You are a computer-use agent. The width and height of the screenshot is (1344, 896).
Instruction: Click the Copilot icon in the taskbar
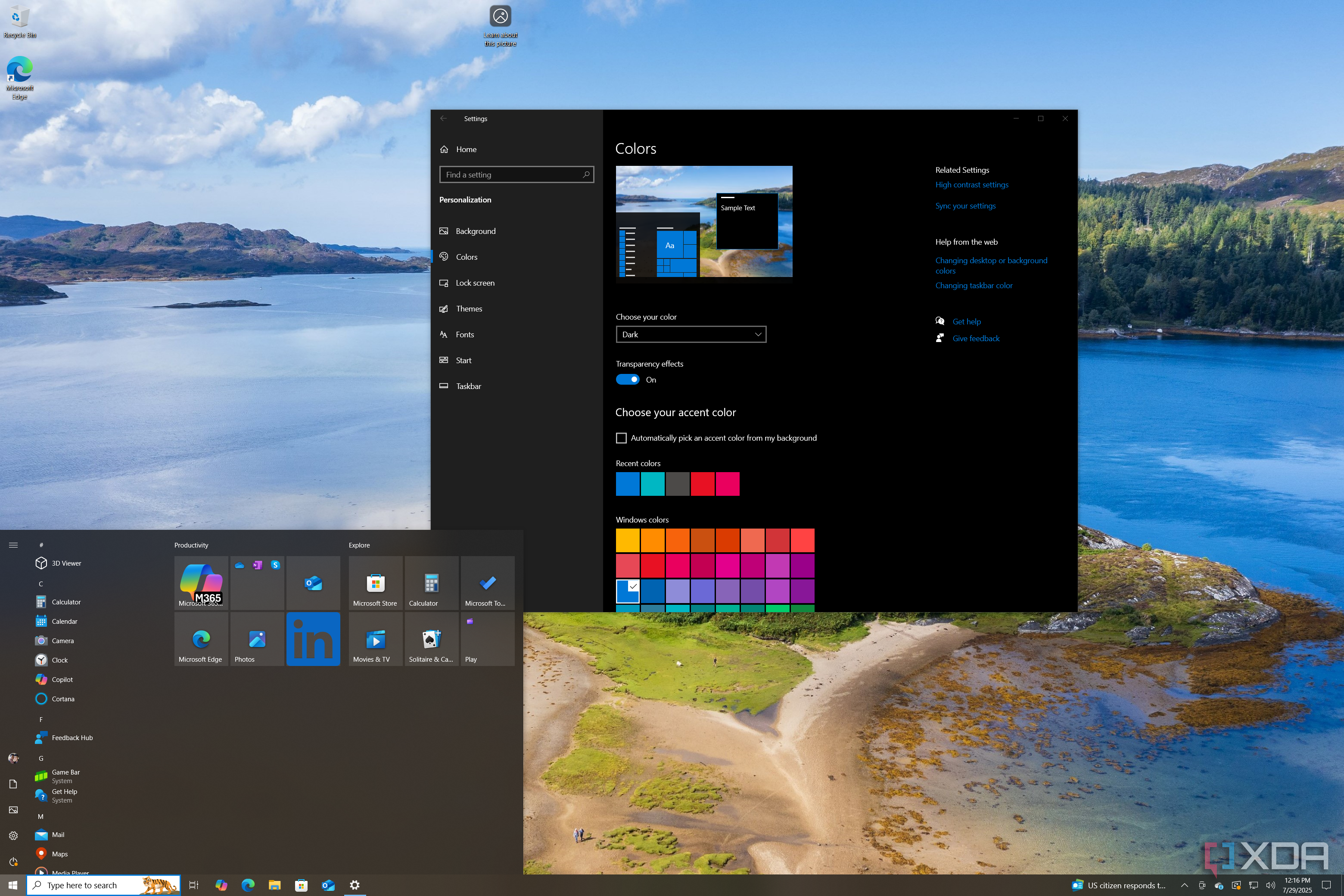coord(221,884)
